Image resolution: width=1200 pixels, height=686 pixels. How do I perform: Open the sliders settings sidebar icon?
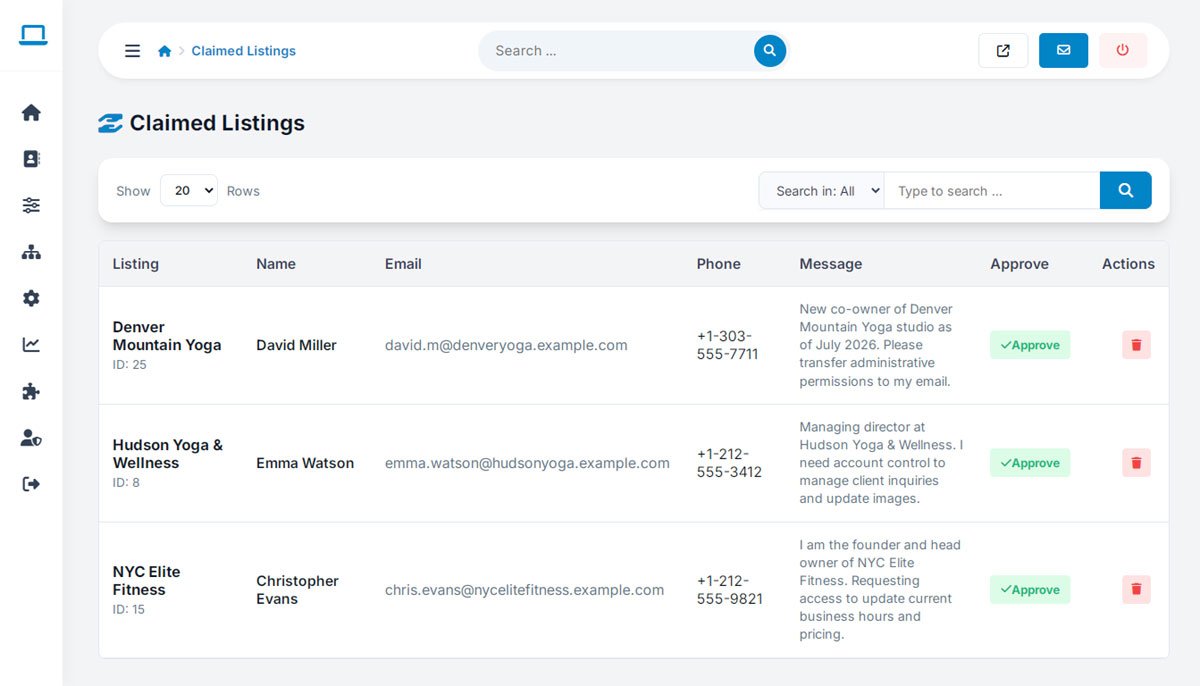pyautogui.click(x=31, y=205)
